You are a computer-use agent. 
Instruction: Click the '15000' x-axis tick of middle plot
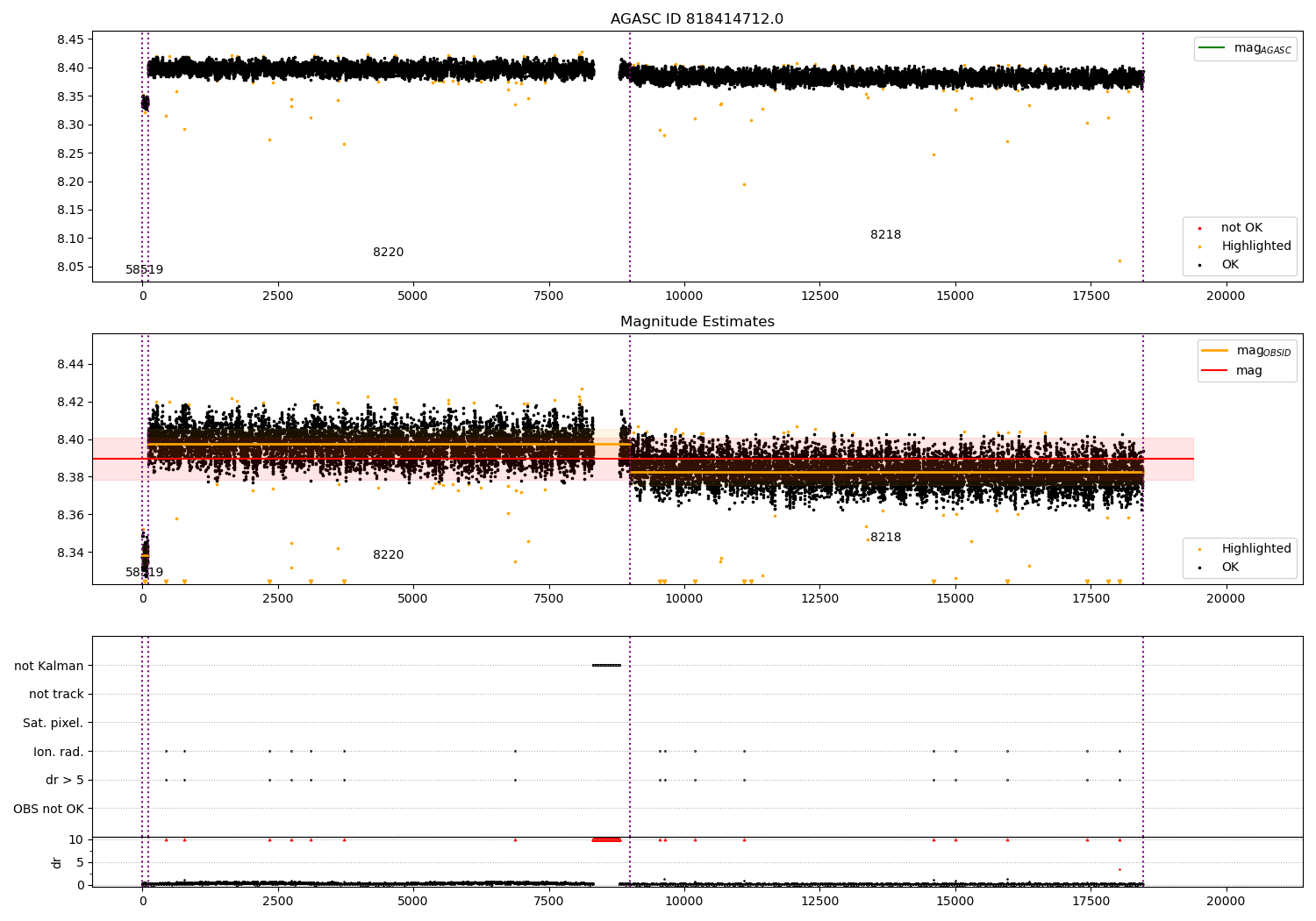click(x=955, y=599)
